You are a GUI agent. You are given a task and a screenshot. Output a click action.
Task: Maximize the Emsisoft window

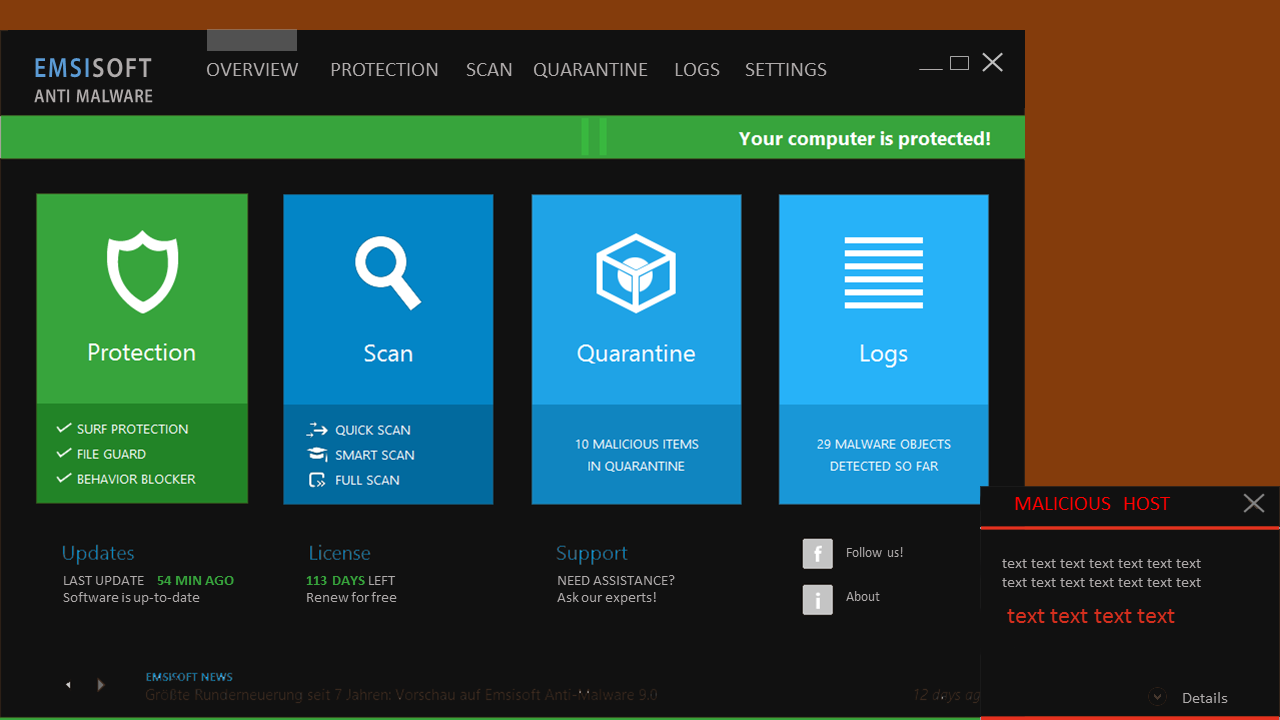pos(959,63)
